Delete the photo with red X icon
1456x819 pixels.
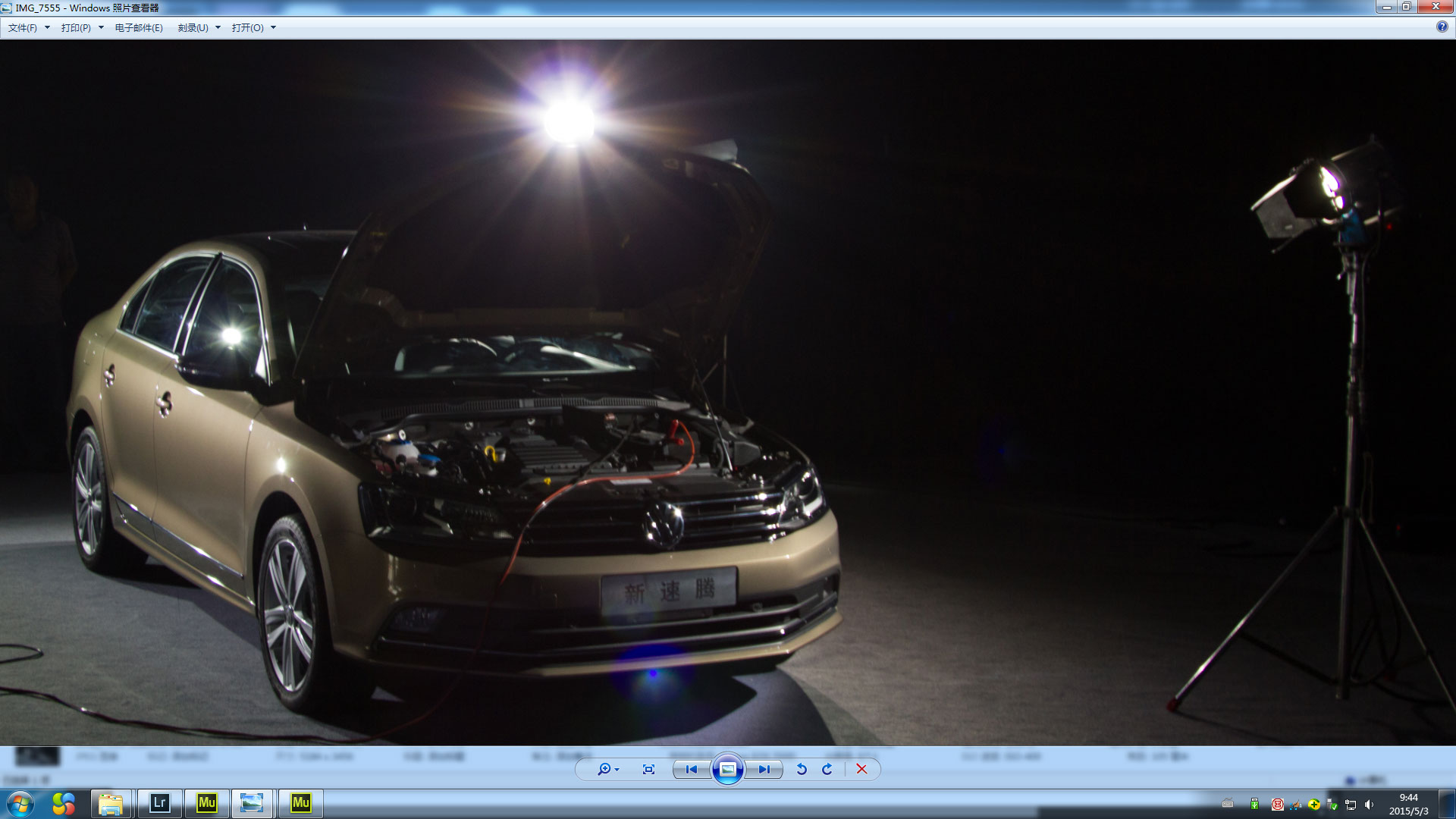pos(861,769)
